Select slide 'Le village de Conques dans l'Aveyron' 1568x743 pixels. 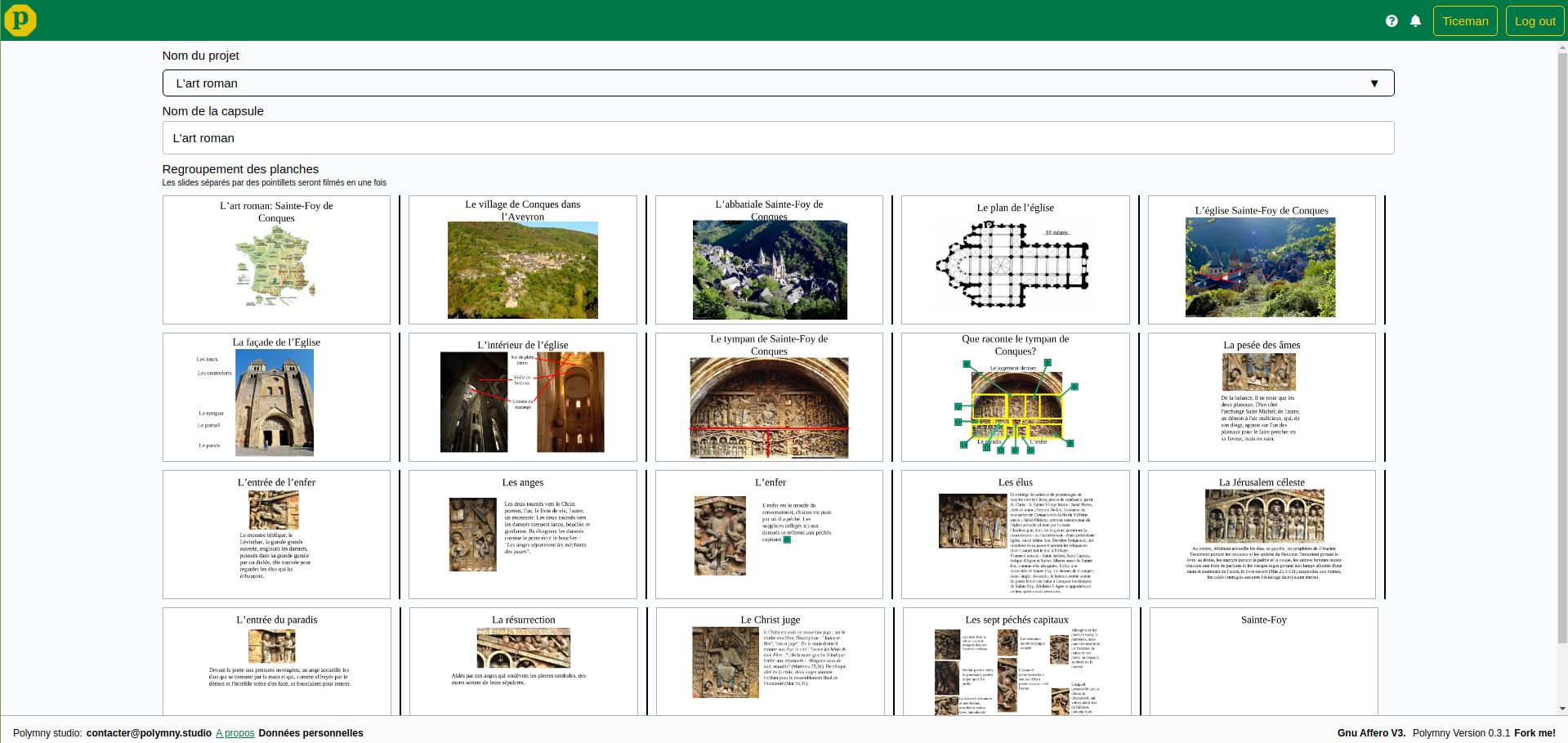523,260
